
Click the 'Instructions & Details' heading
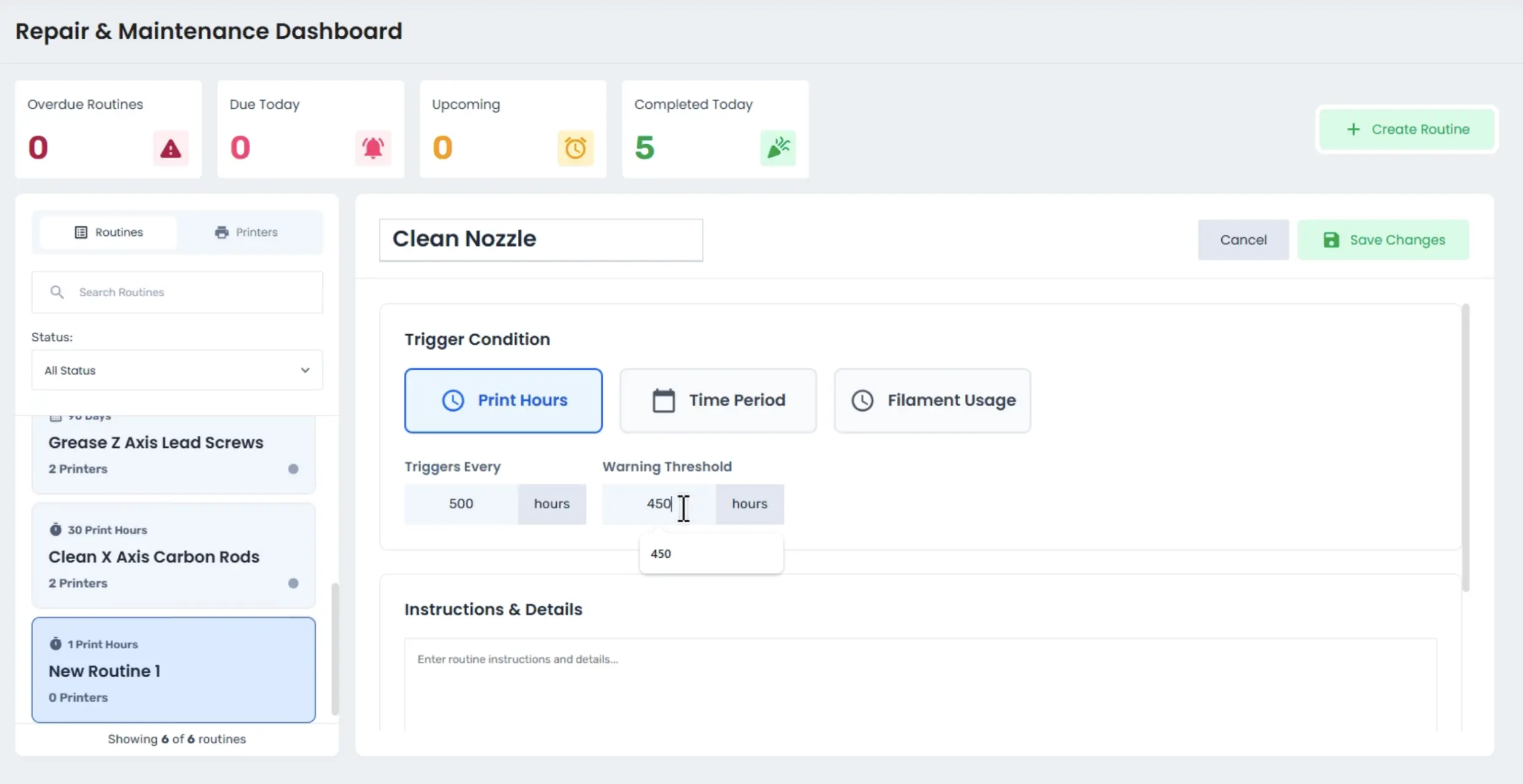pyautogui.click(x=494, y=610)
